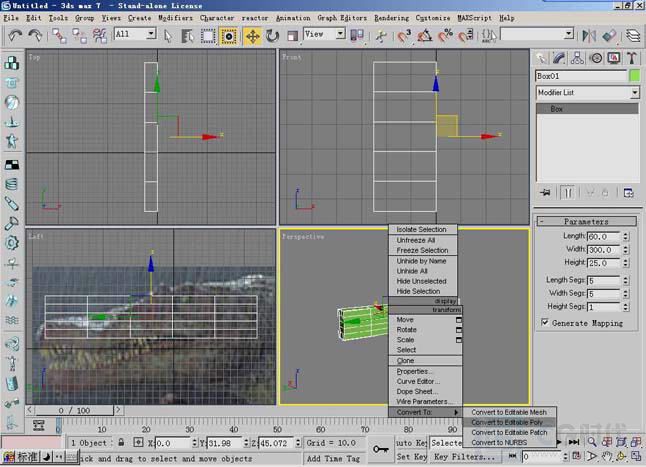
Task: Click the Key Filters button
Action: pos(464,457)
